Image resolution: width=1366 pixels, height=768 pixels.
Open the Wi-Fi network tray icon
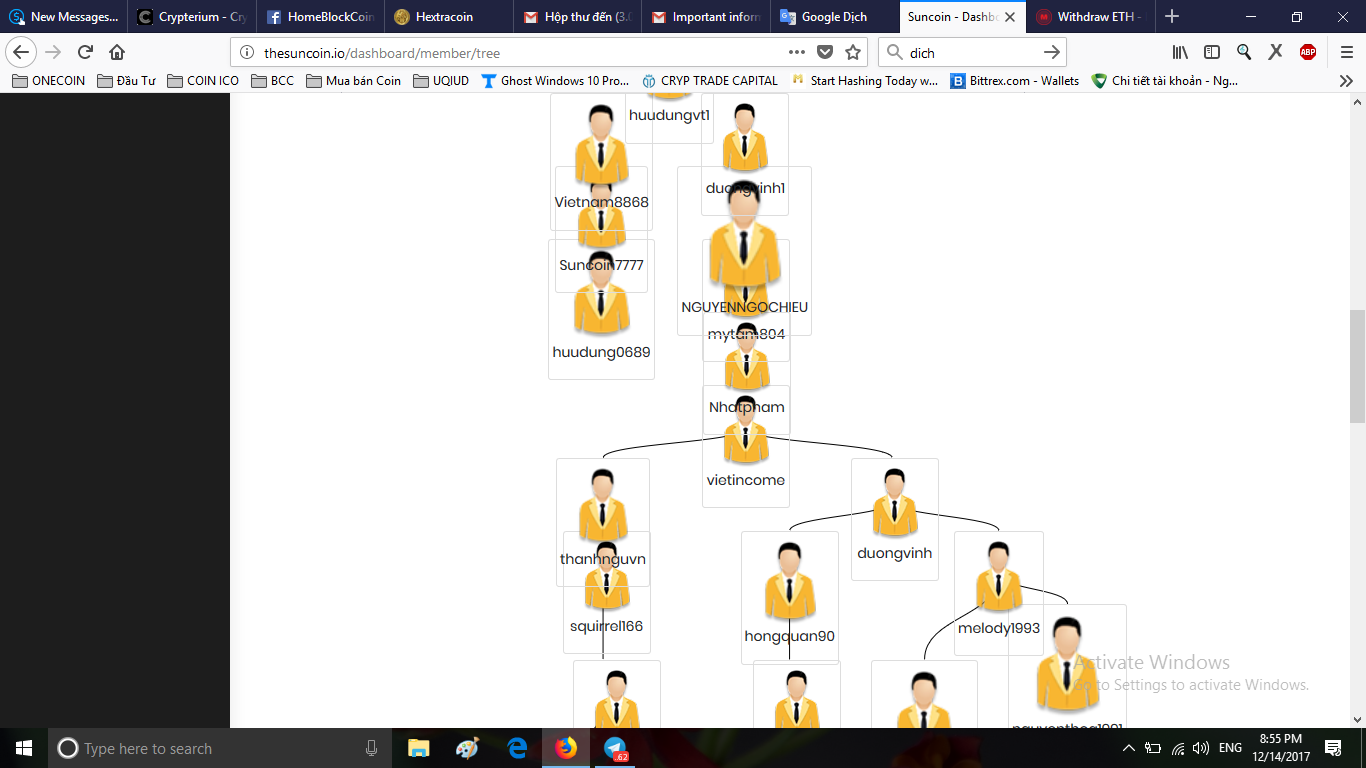click(1177, 748)
